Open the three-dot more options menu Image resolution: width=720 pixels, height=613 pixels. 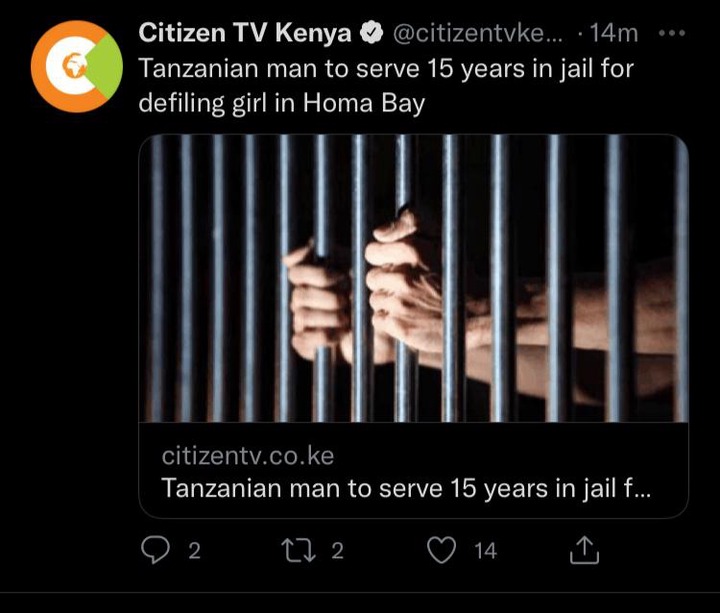coord(672,34)
